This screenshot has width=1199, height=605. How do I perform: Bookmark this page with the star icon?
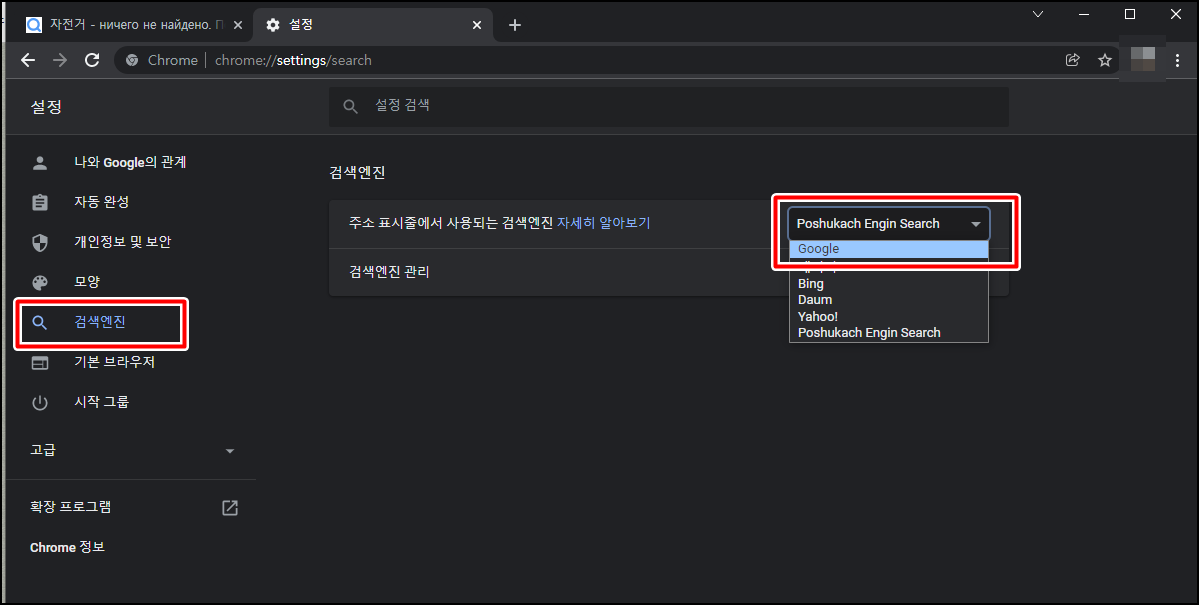1104,60
